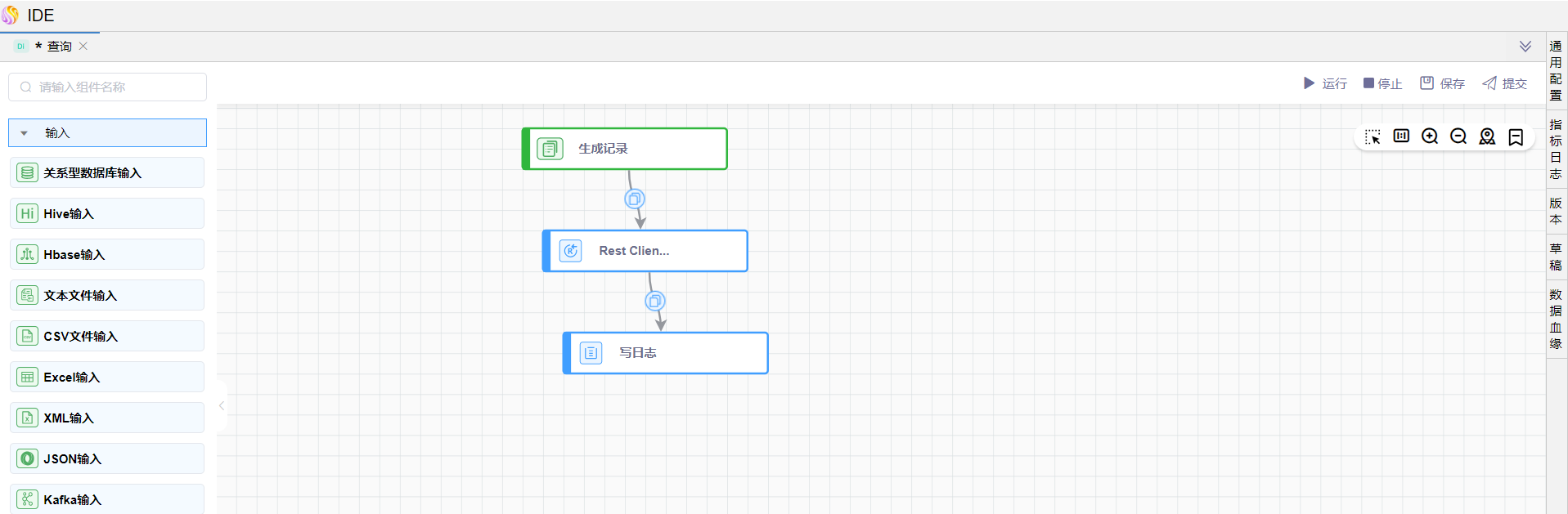Expand the double-chevron tab dropdown
The image size is (1568, 514).
1525,47
